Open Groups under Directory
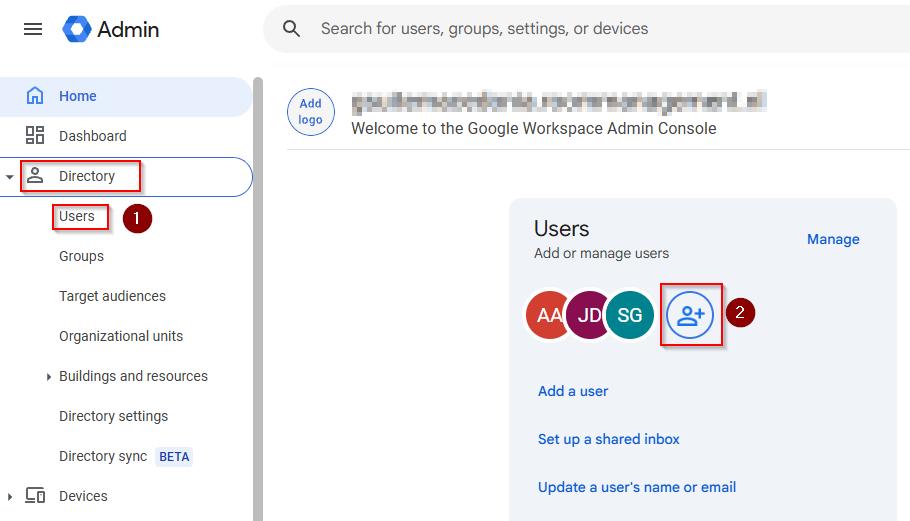910x521 pixels. (x=81, y=256)
